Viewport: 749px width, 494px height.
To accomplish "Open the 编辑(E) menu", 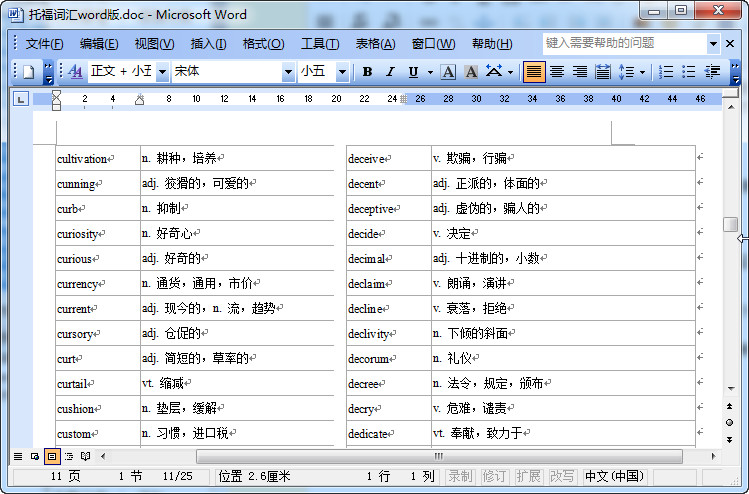I will (x=99, y=44).
